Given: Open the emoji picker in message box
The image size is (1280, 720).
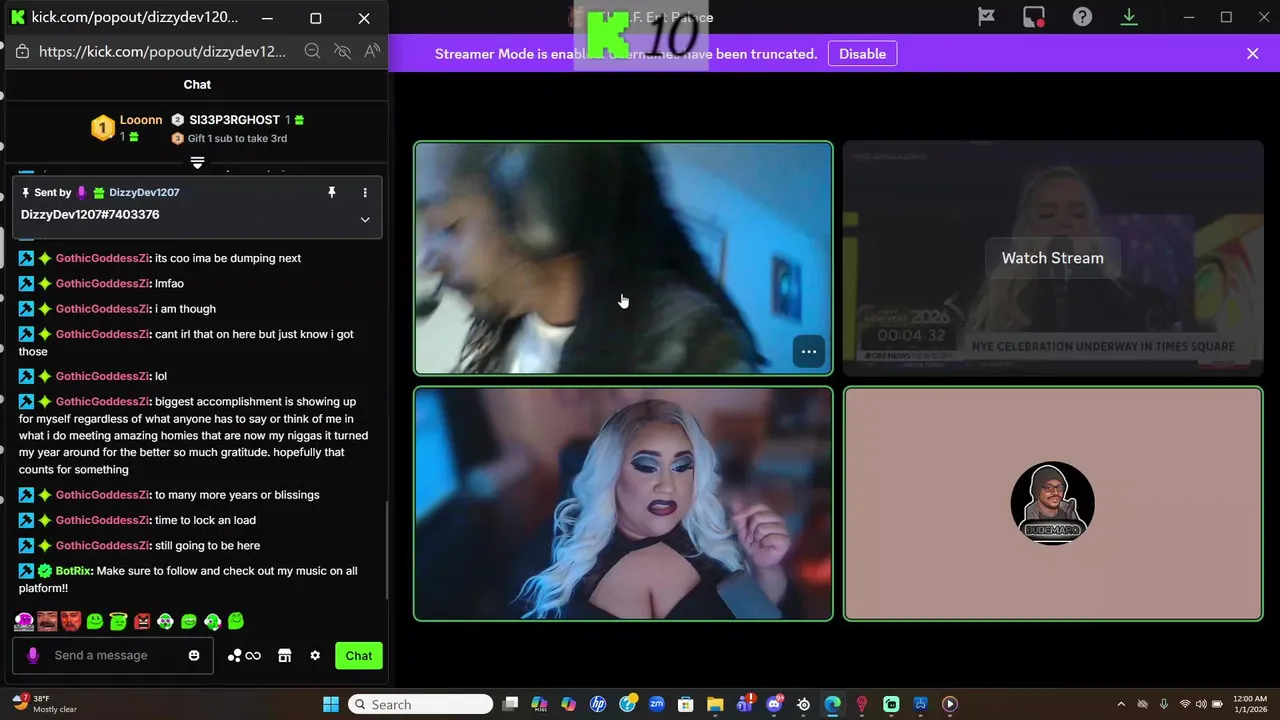Looking at the screenshot, I should point(194,655).
